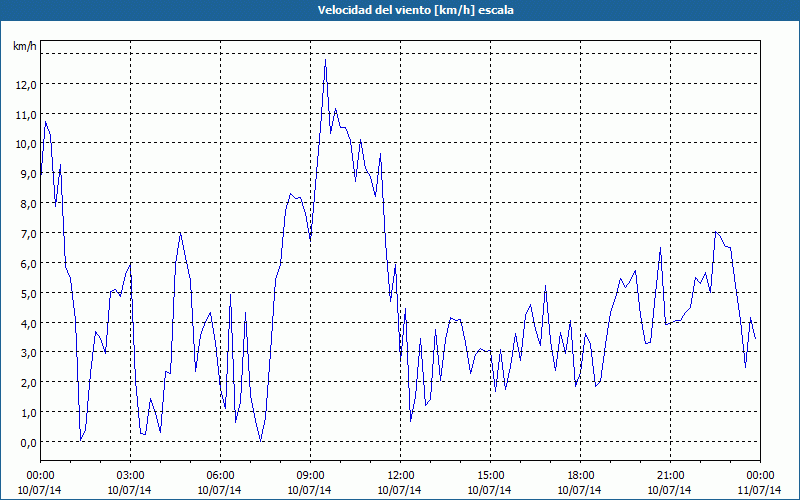
Task: Click the '1,0' vertical axis label
Action: click(x=29, y=413)
